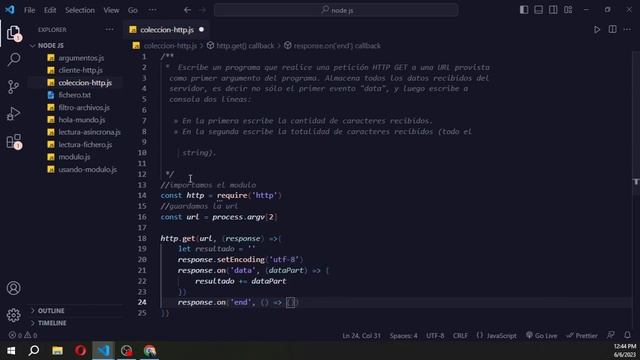Open the Explorer view in activity bar

pos(13,33)
